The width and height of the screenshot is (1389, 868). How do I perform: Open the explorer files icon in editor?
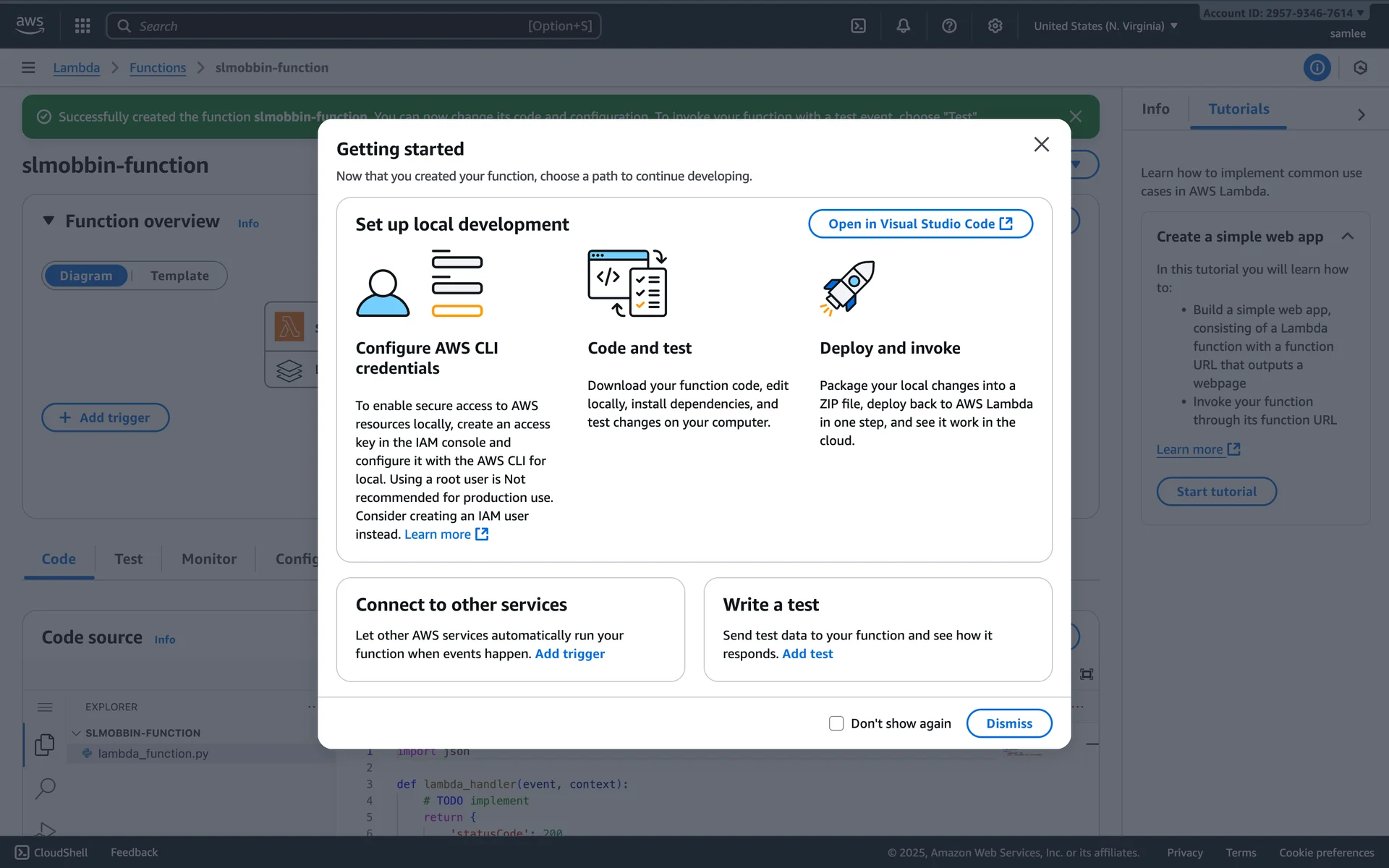[x=45, y=744]
